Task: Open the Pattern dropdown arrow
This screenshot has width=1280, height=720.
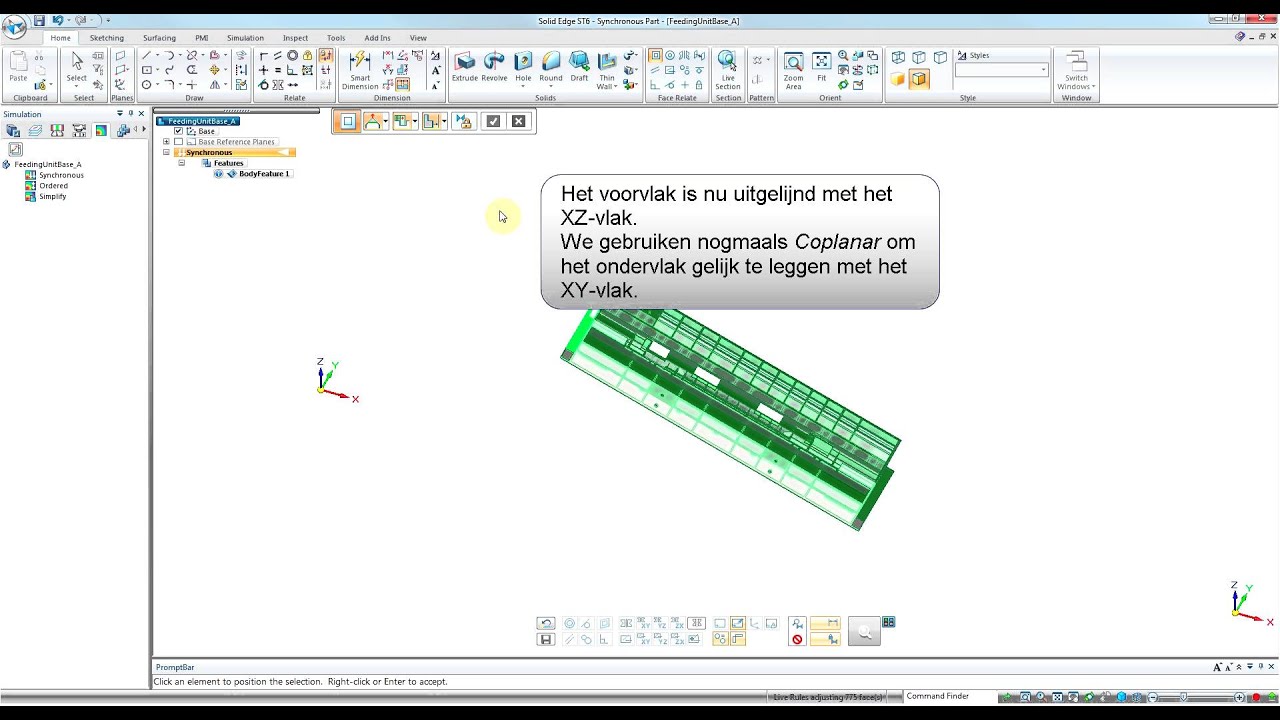Action: (768, 61)
